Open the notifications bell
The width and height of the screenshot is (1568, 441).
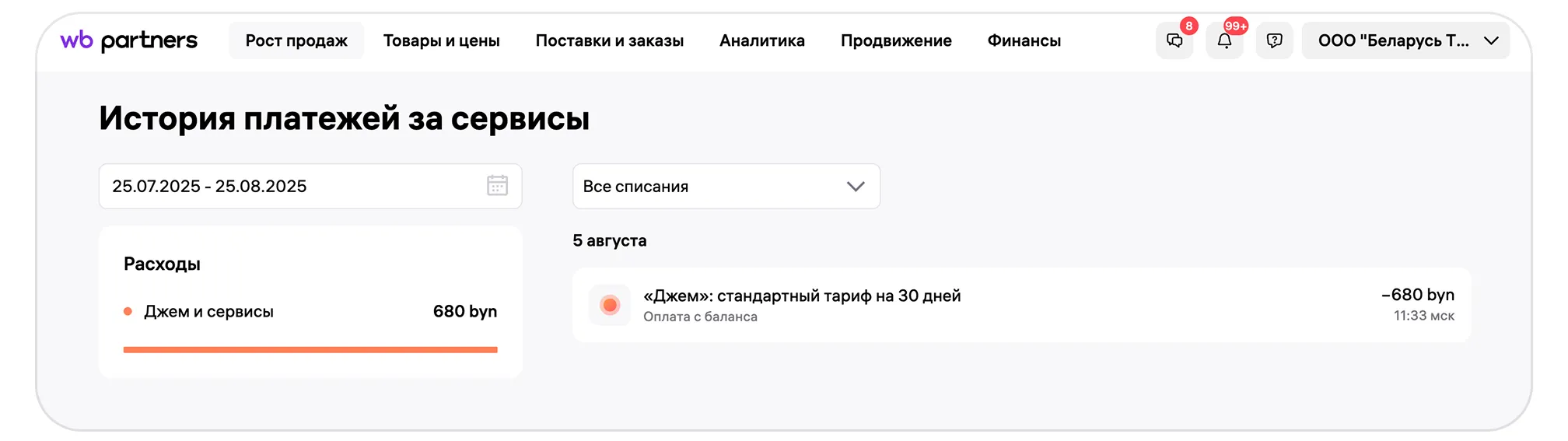[x=1224, y=40]
